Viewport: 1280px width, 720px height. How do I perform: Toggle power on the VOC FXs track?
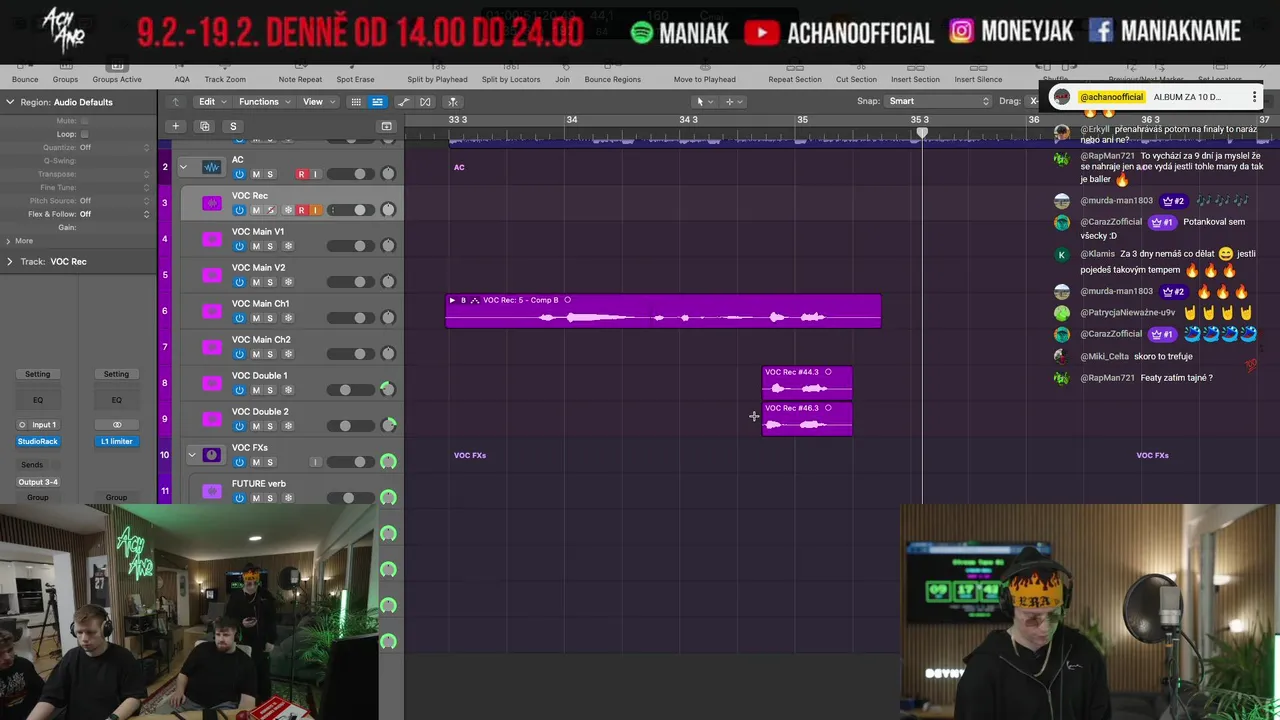point(239,462)
